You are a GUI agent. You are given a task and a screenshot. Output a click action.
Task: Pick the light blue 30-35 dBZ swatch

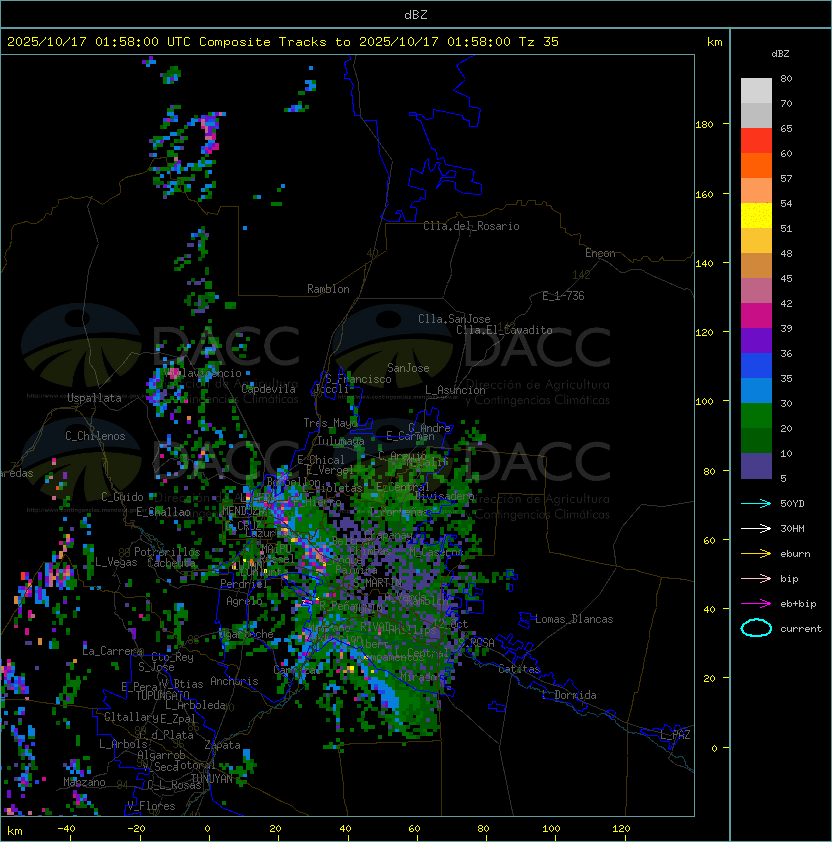(x=756, y=390)
